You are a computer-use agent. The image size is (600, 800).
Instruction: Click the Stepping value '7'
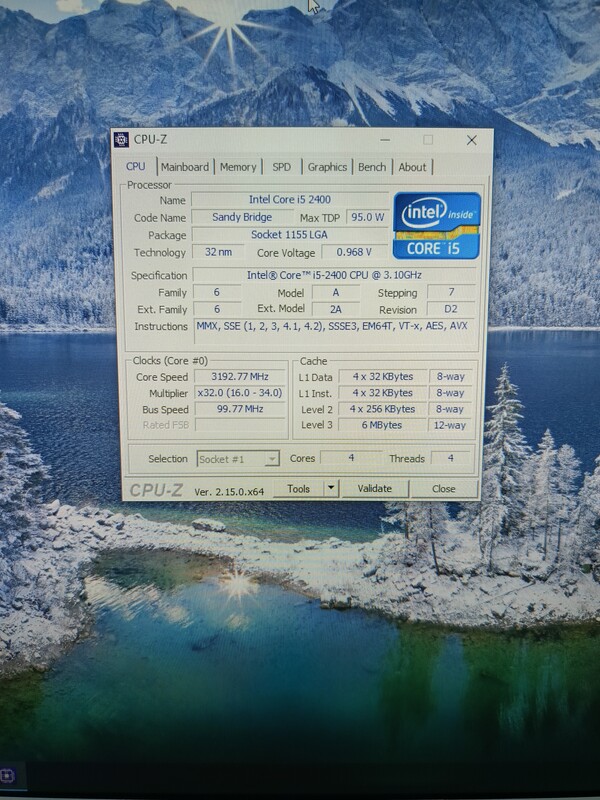click(x=451, y=292)
